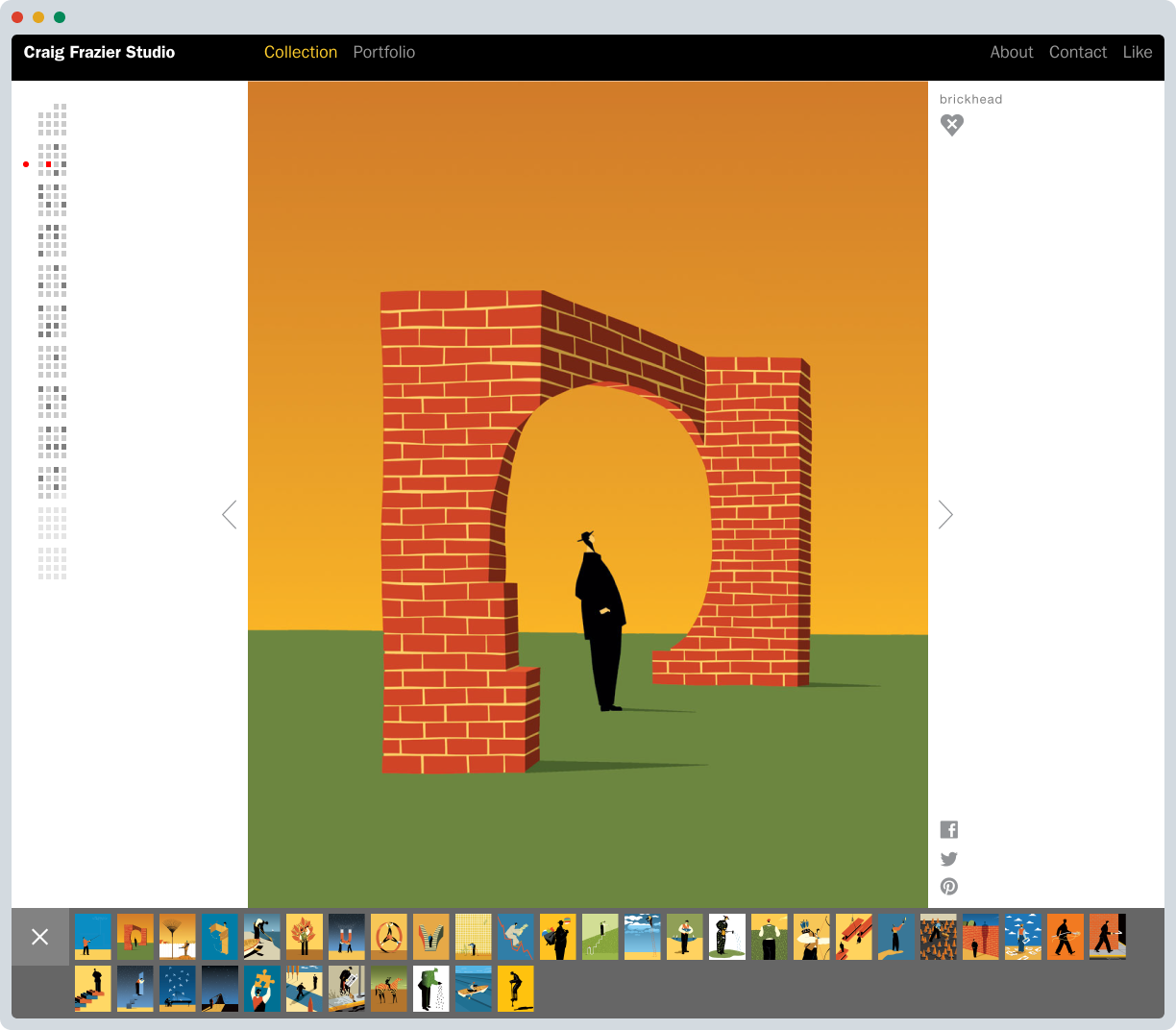Share the artwork on Facebook
1176x1030 pixels.
[x=949, y=830]
